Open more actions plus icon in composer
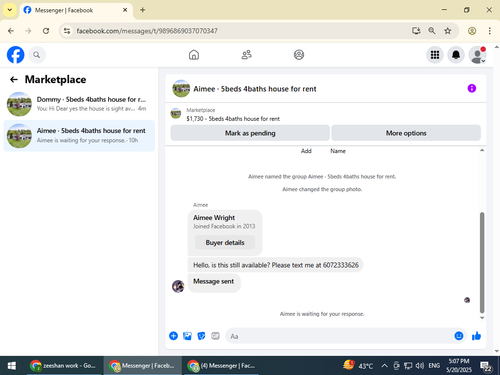 pyautogui.click(x=173, y=336)
